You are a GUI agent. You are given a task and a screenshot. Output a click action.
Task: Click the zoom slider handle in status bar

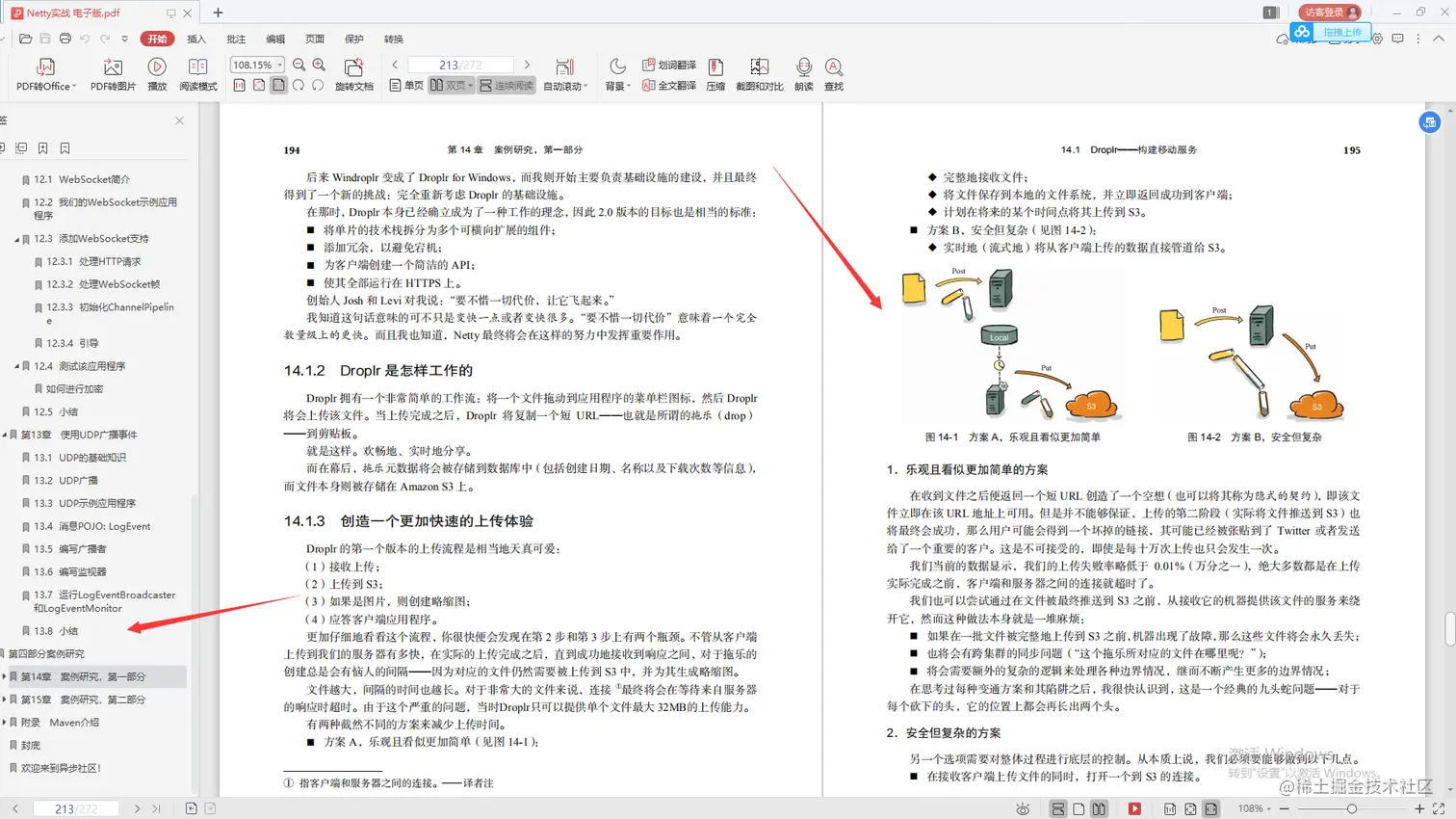pos(1352,809)
